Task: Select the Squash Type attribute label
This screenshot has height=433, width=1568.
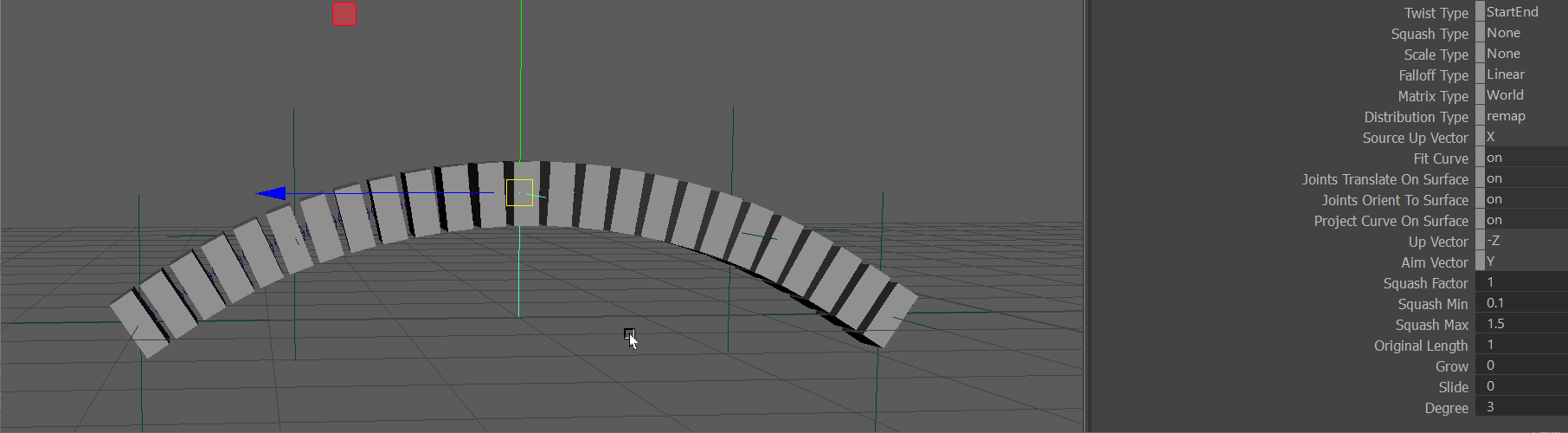Action: point(1430,34)
